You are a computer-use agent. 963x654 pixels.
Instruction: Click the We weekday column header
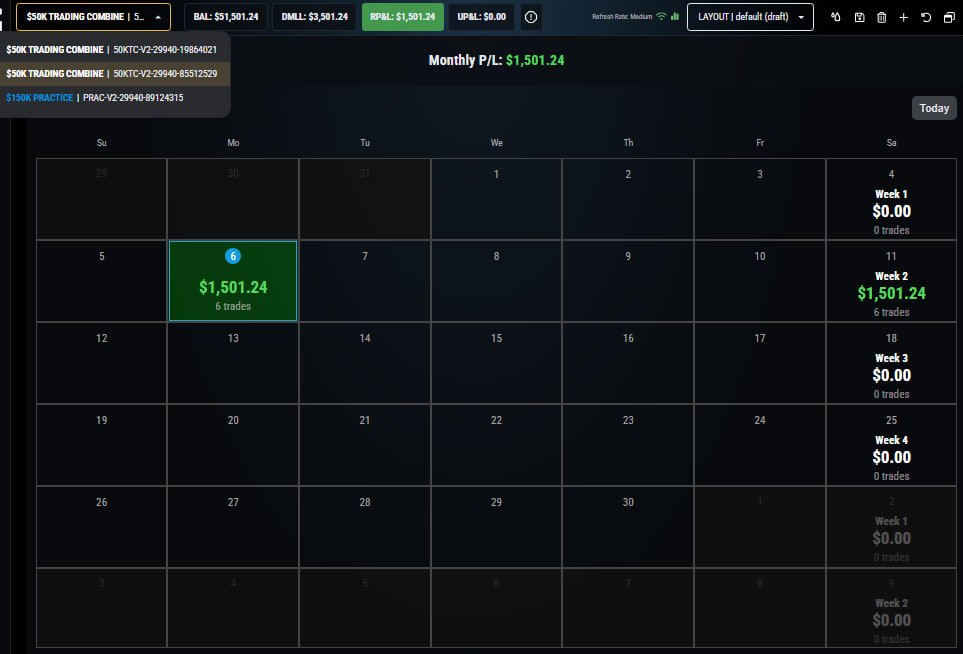coord(496,142)
